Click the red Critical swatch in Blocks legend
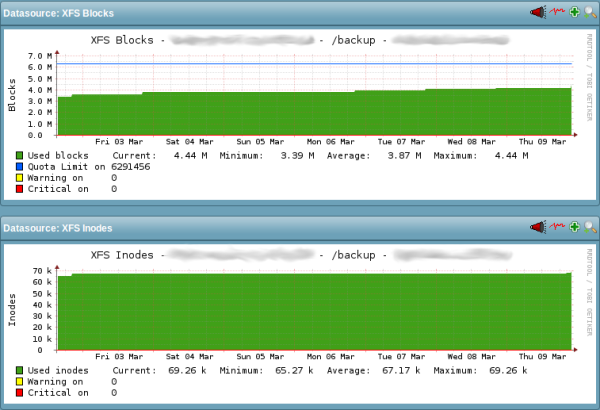 pos(20,189)
